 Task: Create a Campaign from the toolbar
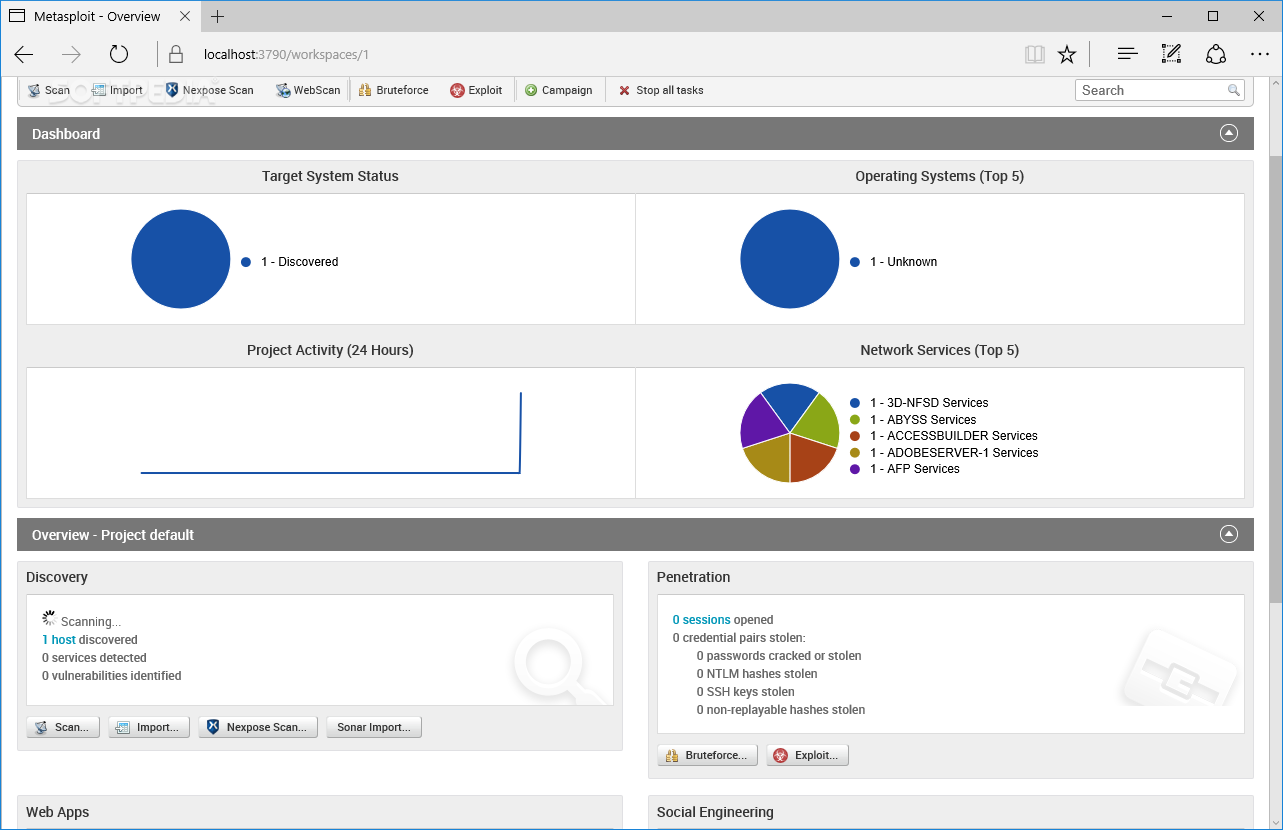pyautogui.click(x=559, y=90)
